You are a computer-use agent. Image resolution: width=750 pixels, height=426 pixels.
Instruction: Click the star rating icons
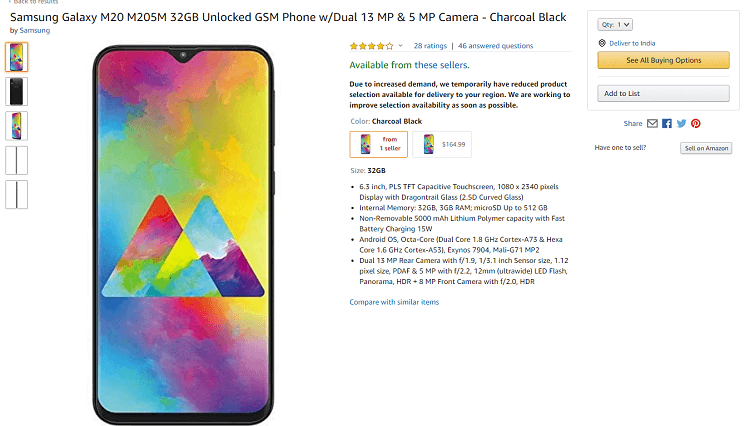click(372, 46)
